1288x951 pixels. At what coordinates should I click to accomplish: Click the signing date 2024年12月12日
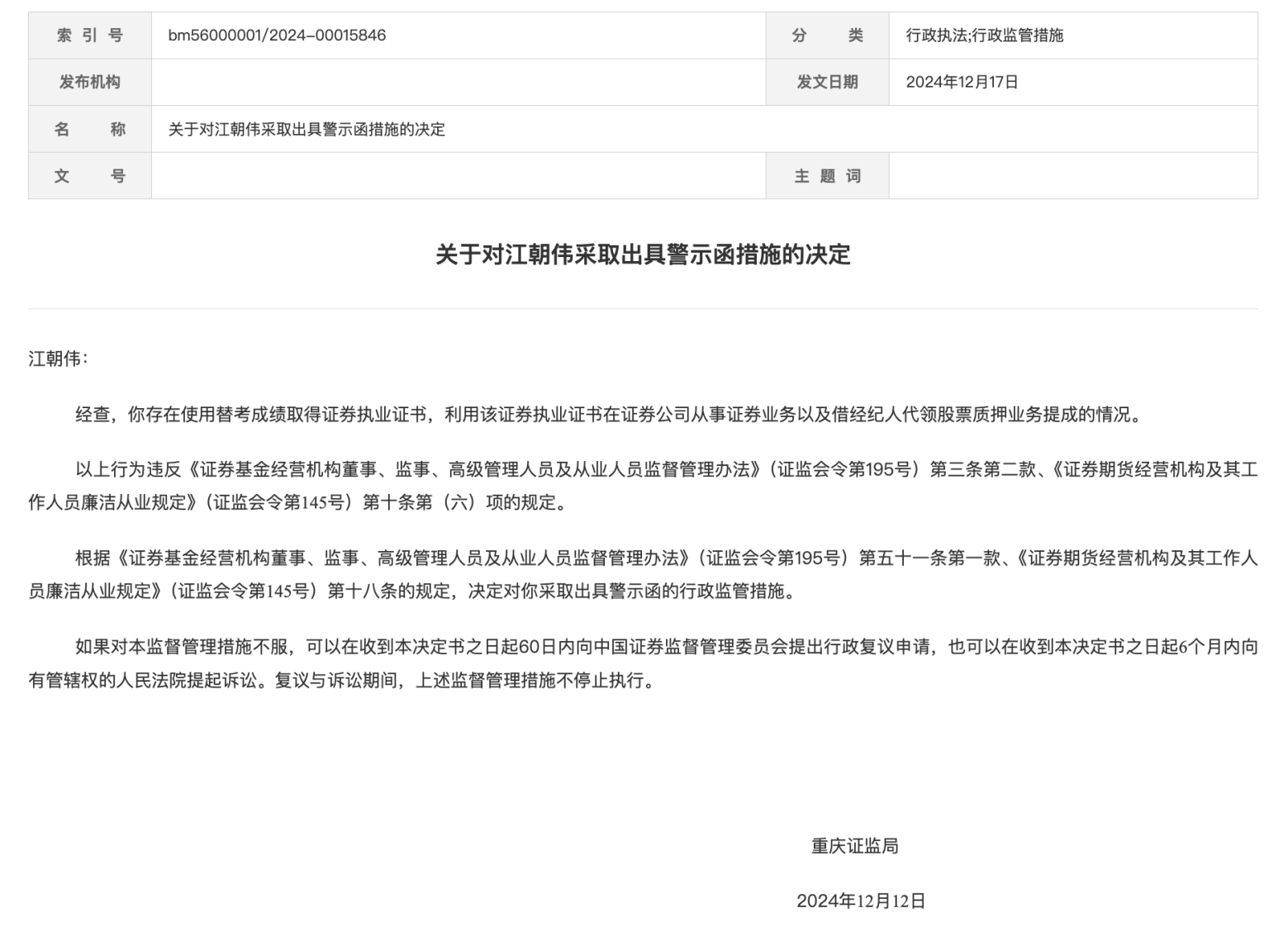pyautogui.click(x=861, y=901)
